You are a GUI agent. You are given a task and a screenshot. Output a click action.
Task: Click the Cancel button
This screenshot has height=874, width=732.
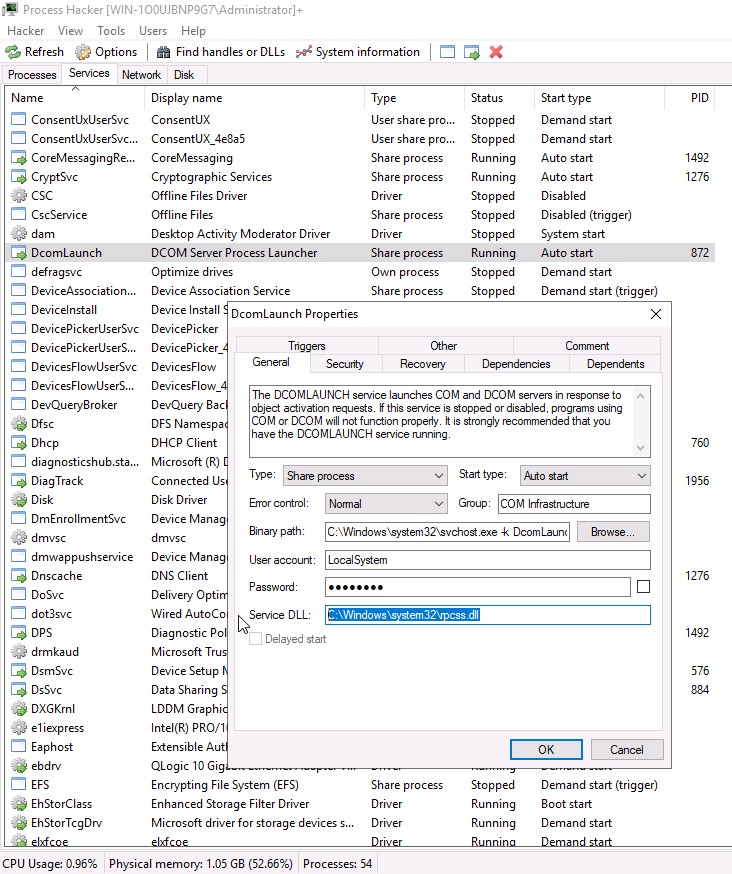click(x=627, y=750)
